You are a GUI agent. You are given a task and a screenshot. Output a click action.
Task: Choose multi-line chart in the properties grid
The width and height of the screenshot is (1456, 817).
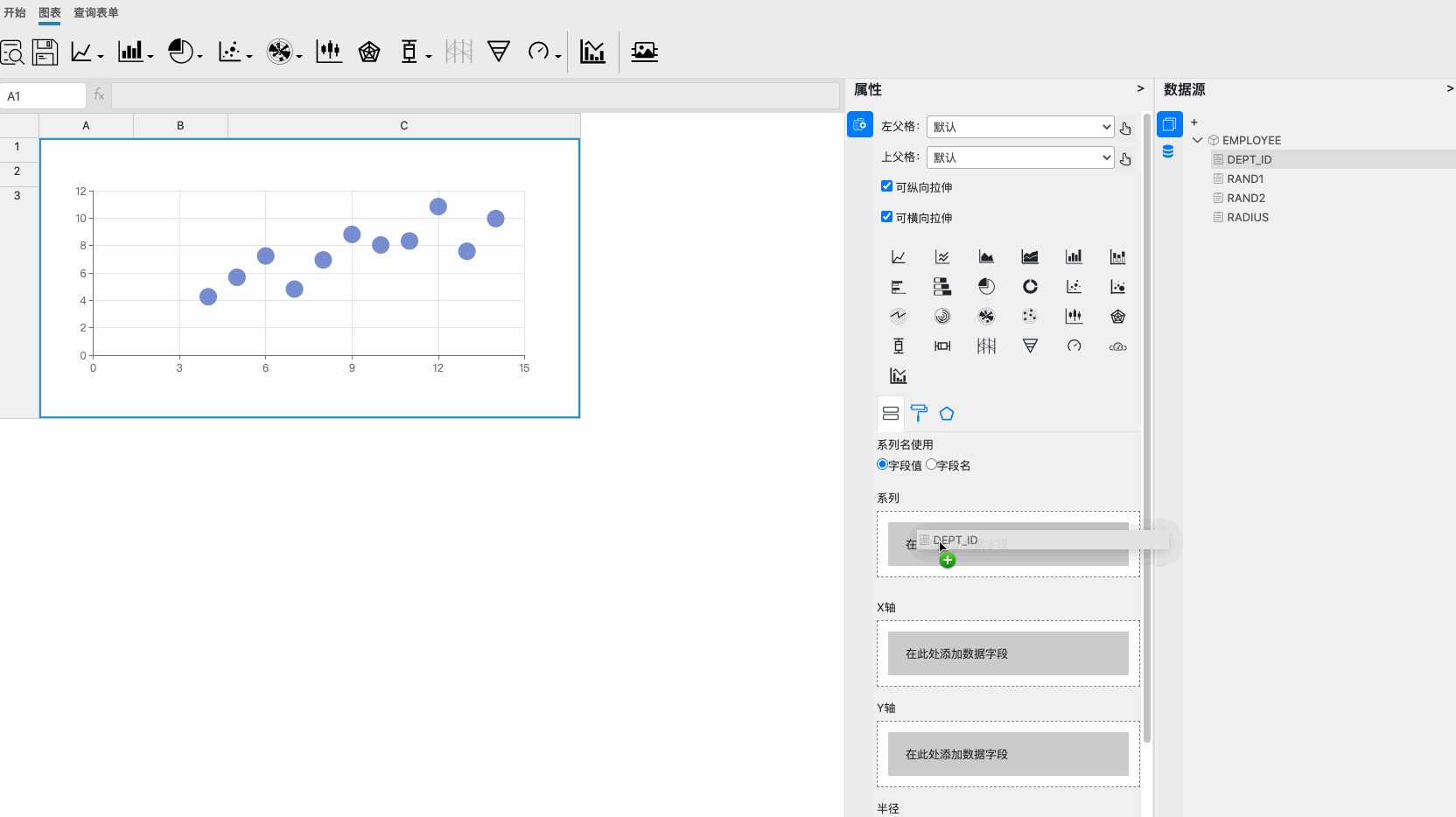pos(942,257)
